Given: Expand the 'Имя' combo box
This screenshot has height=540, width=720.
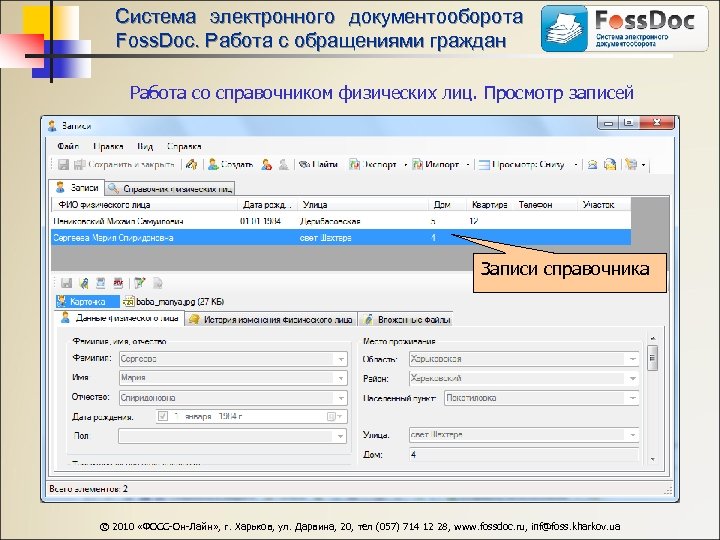Looking at the screenshot, I should (341, 378).
